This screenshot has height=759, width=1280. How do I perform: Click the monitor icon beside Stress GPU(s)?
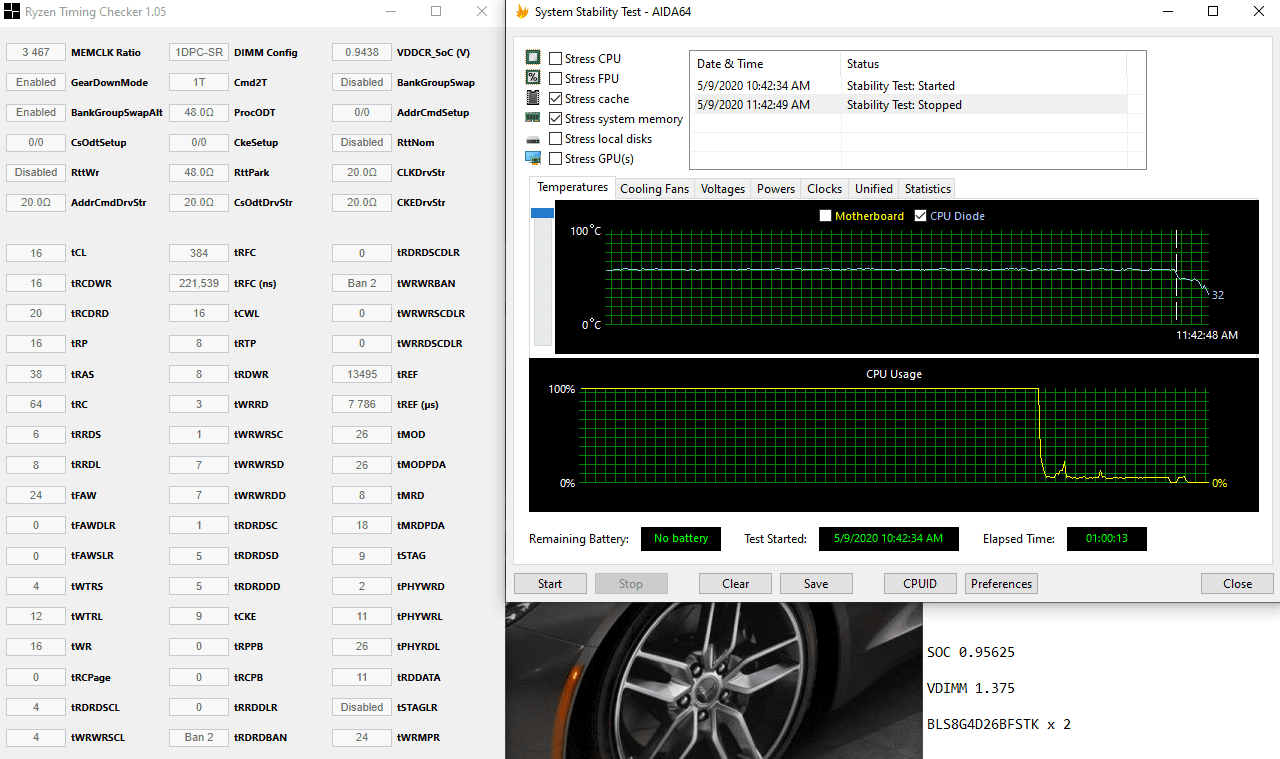click(x=533, y=158)
